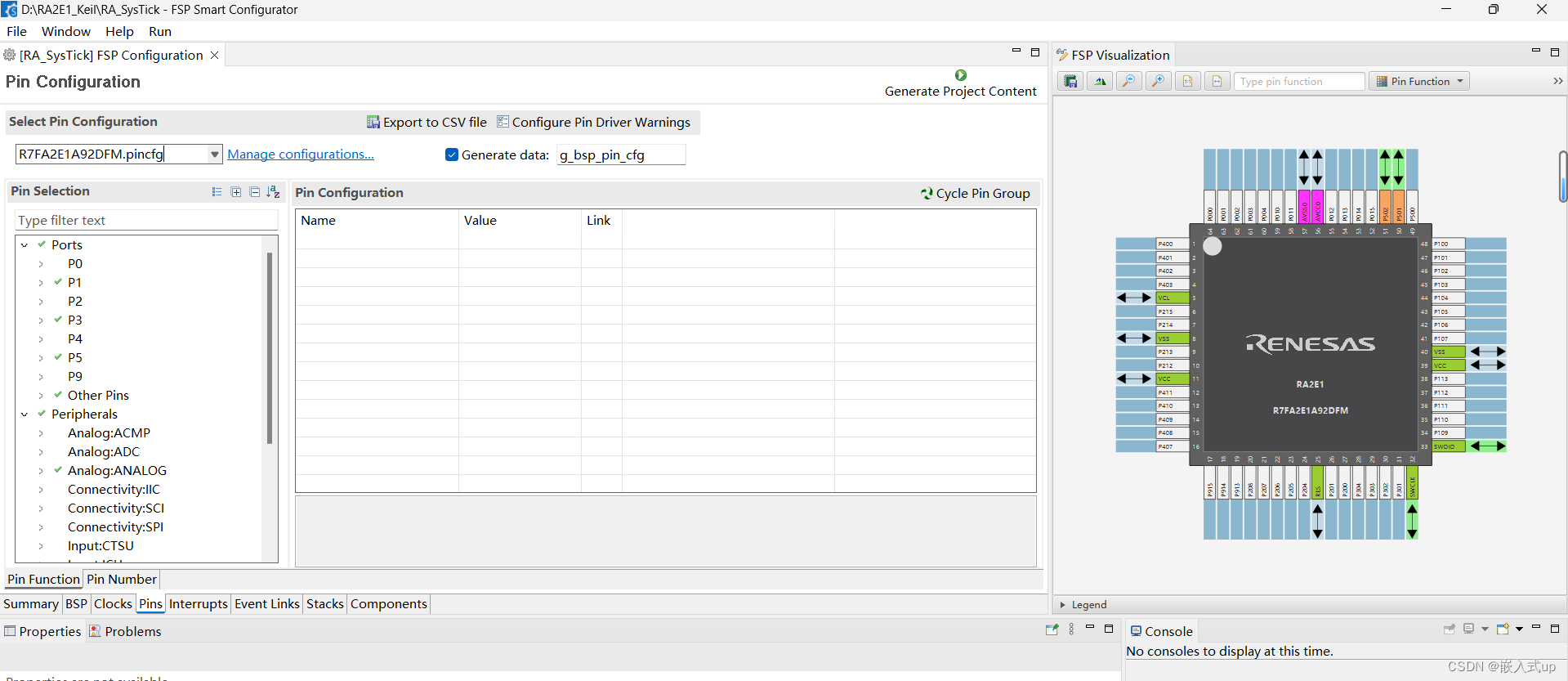This screenshot has width=1568, height=681.
Task: Minimize the FSP Visualization panel
Action: (x=1535, y=52)
